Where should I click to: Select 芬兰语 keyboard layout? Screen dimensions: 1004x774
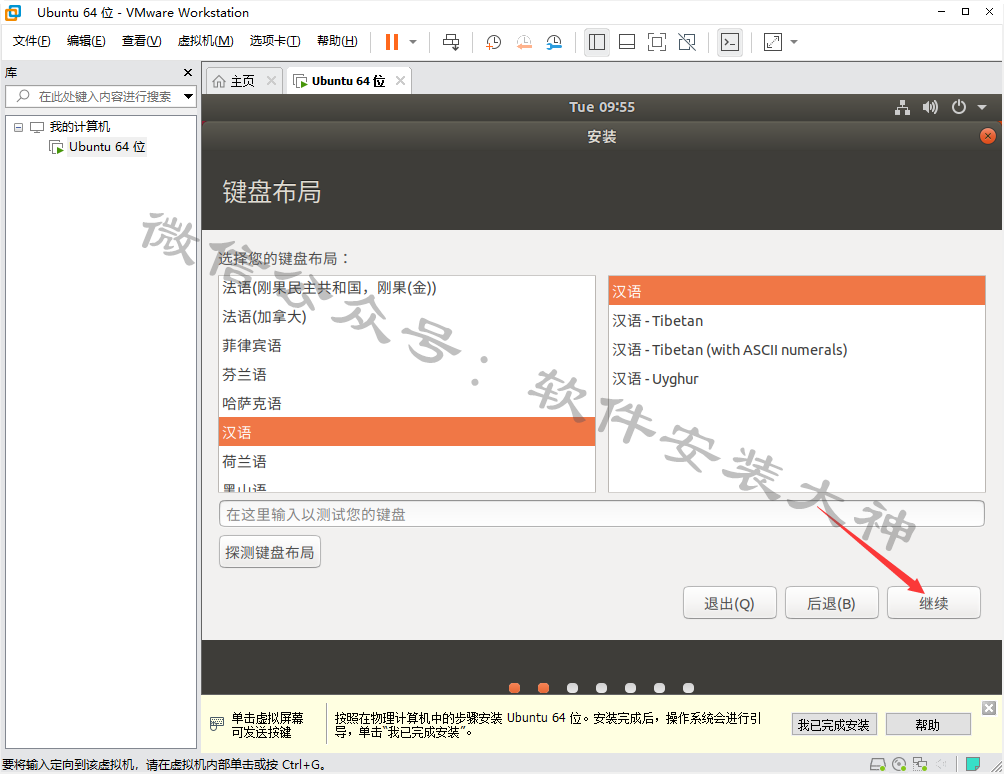coord(407,375)
